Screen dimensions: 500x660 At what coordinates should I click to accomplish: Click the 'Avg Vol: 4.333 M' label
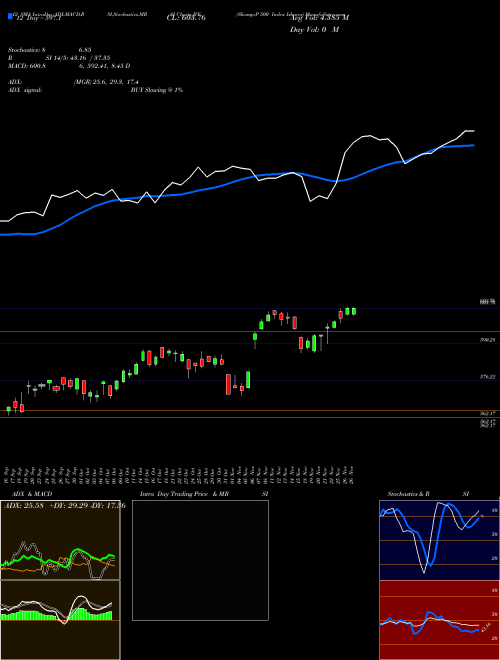point(319,18)
